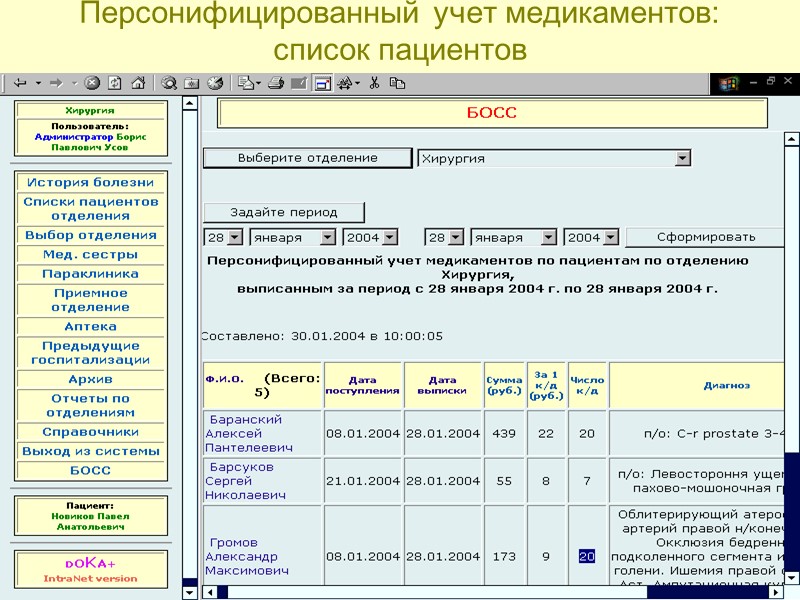Open the Хирургия department dropdown
This screenshot has width=800, height=600.
click(555, 158)
